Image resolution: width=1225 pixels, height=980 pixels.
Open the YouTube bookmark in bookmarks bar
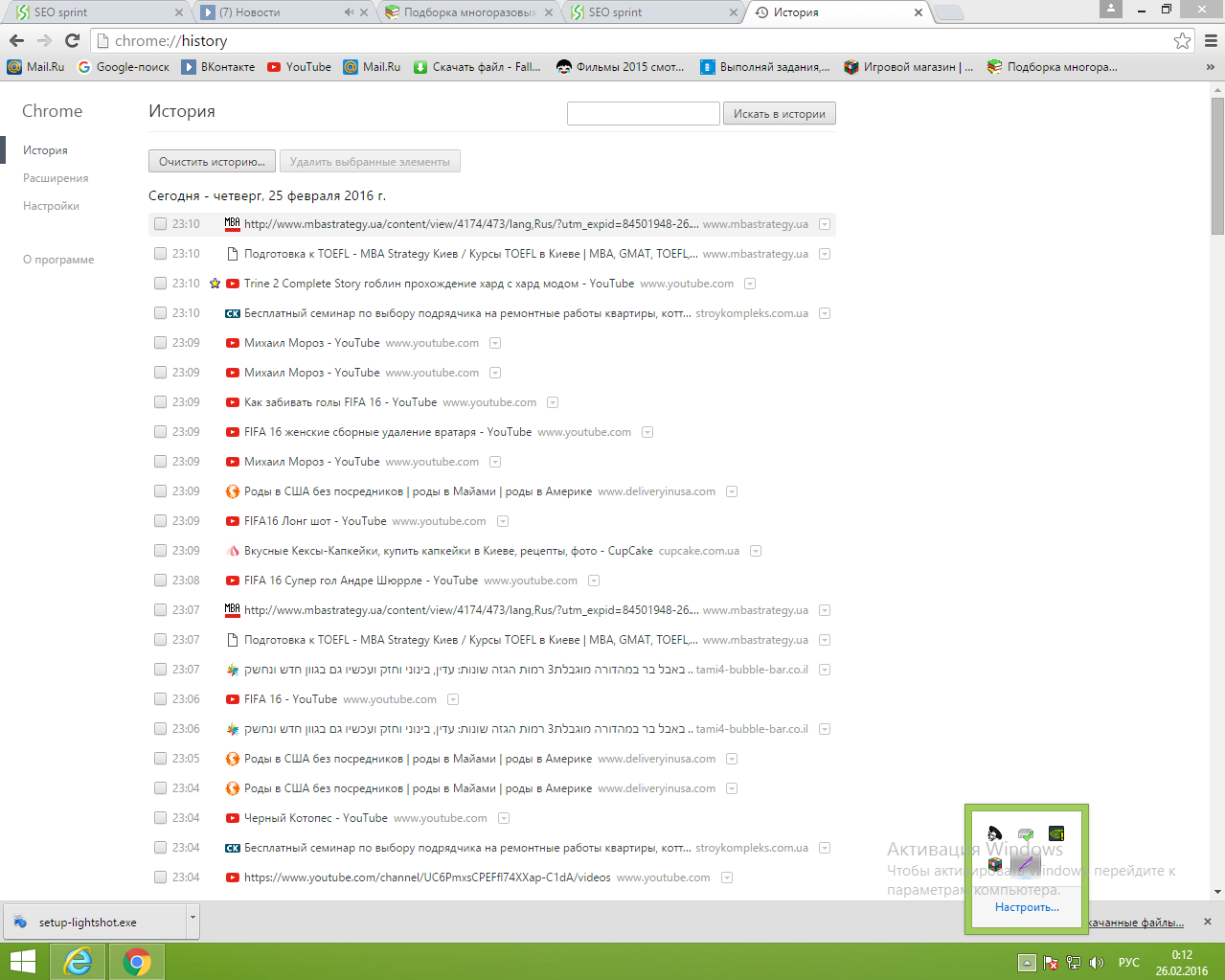pyautogui.click(x=299, y=67)
